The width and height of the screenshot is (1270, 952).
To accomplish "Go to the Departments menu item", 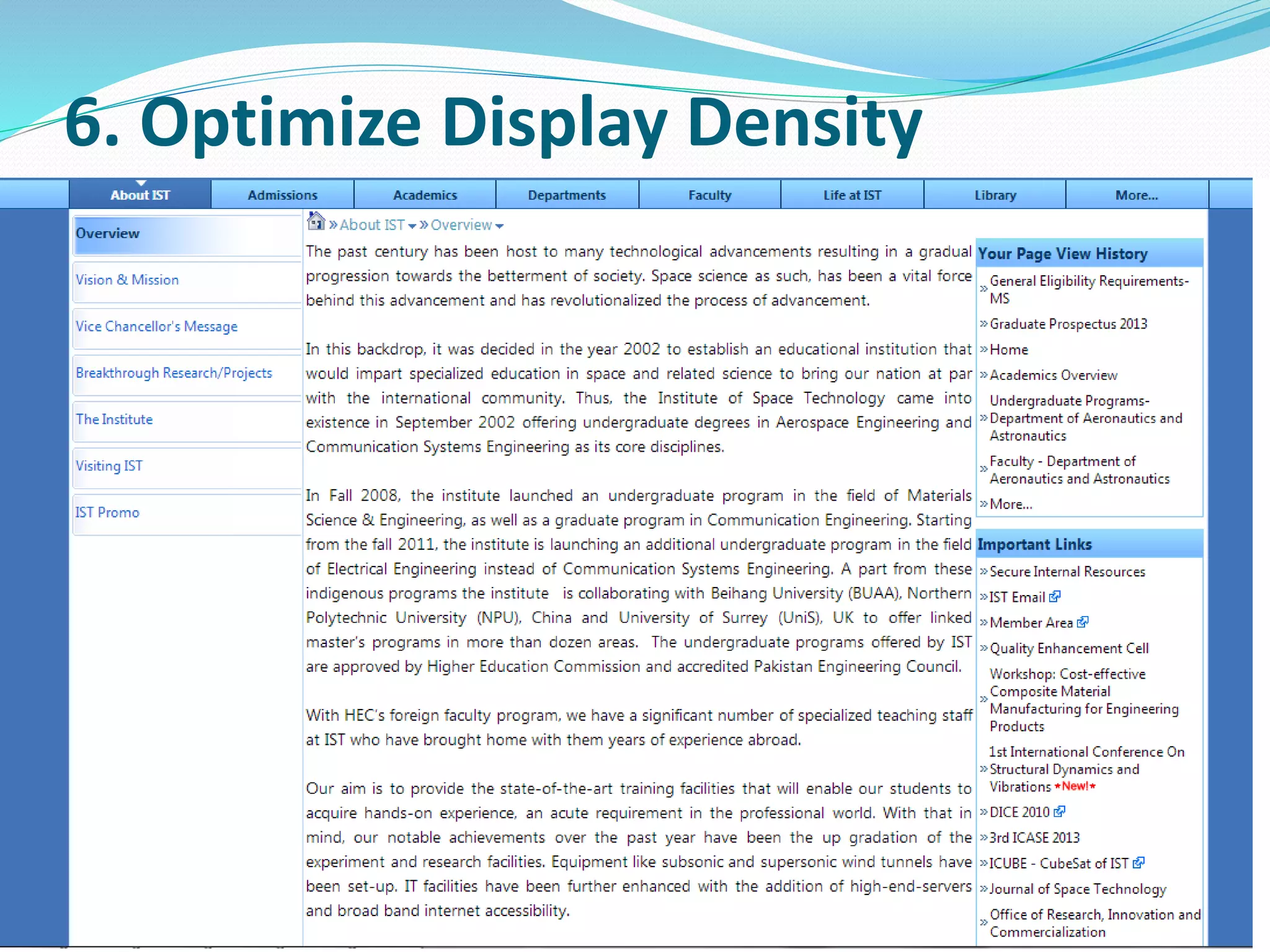I will pos(567,195).
